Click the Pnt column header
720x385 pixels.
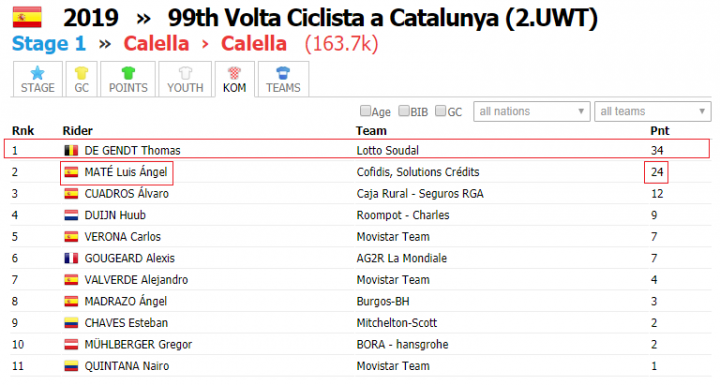(x=659, y=131)
